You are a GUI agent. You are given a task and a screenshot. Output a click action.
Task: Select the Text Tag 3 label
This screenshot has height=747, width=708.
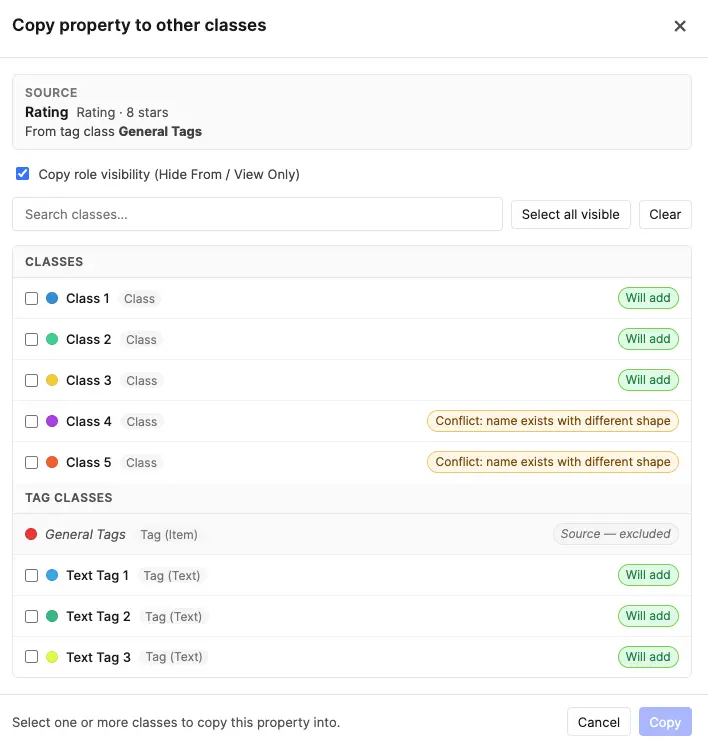(98, 657)
